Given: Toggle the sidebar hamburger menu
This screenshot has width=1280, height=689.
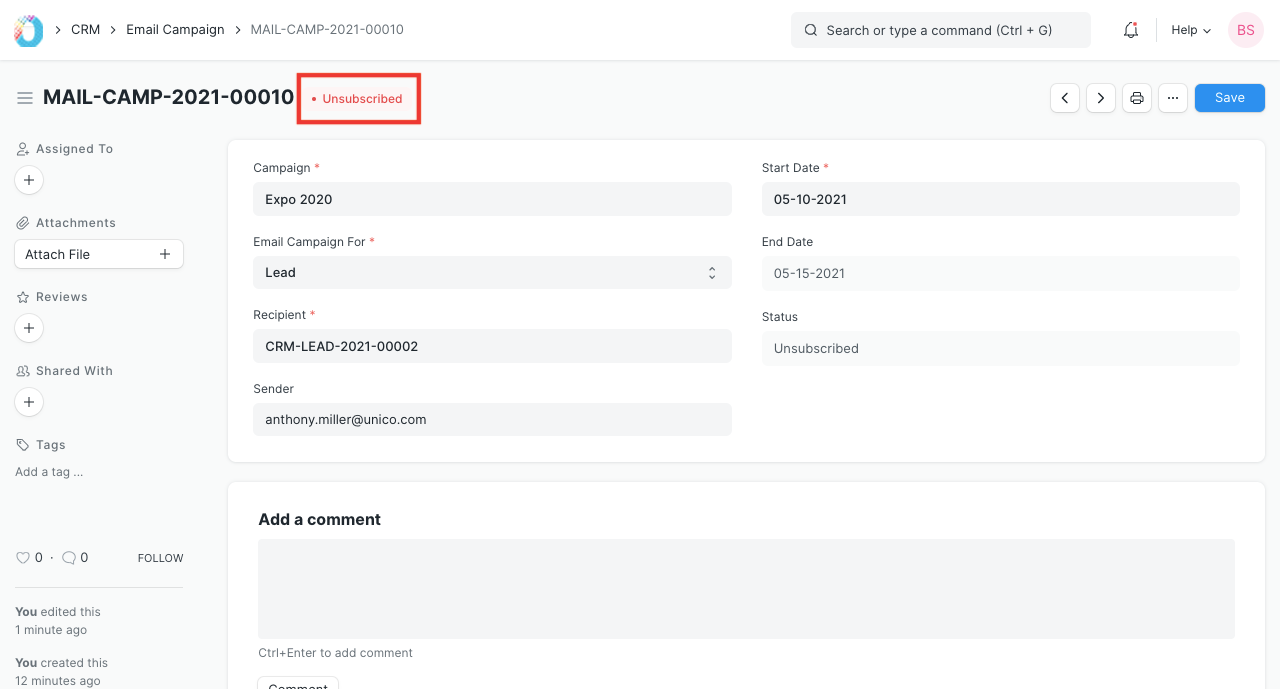Looking at the screenshot, I should pyautogui.click(x=25, y=98).
